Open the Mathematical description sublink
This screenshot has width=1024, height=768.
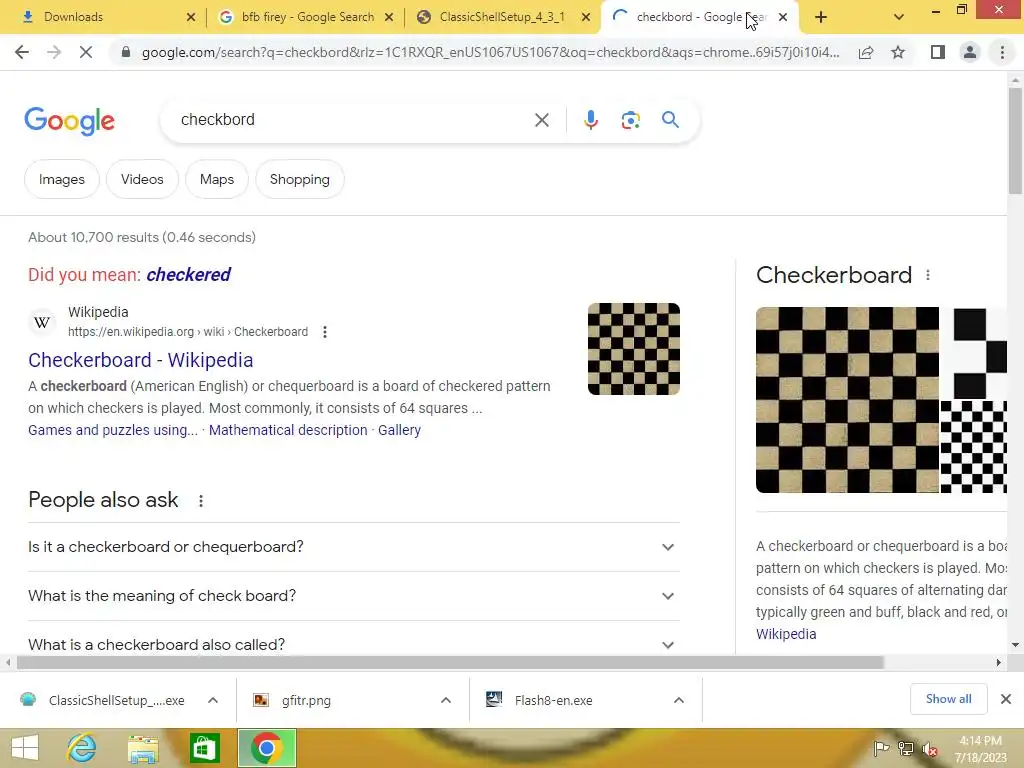click(x=288, y=430)
